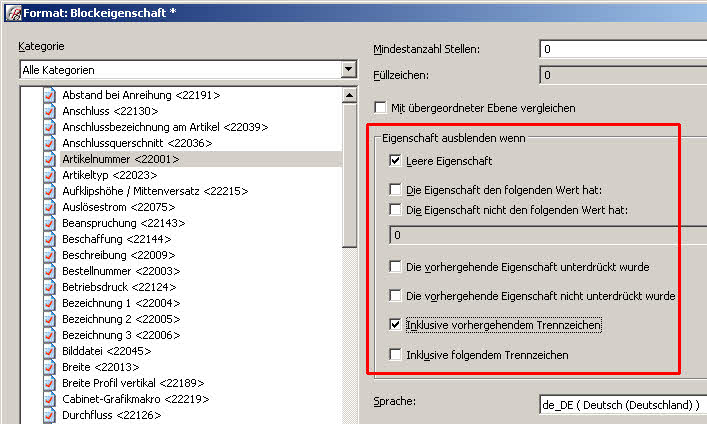Image resolution: width=707 pixels, height=424 pixels.
Task: Select Durchfluss <22126> entry
Action: tap(111, 415)
